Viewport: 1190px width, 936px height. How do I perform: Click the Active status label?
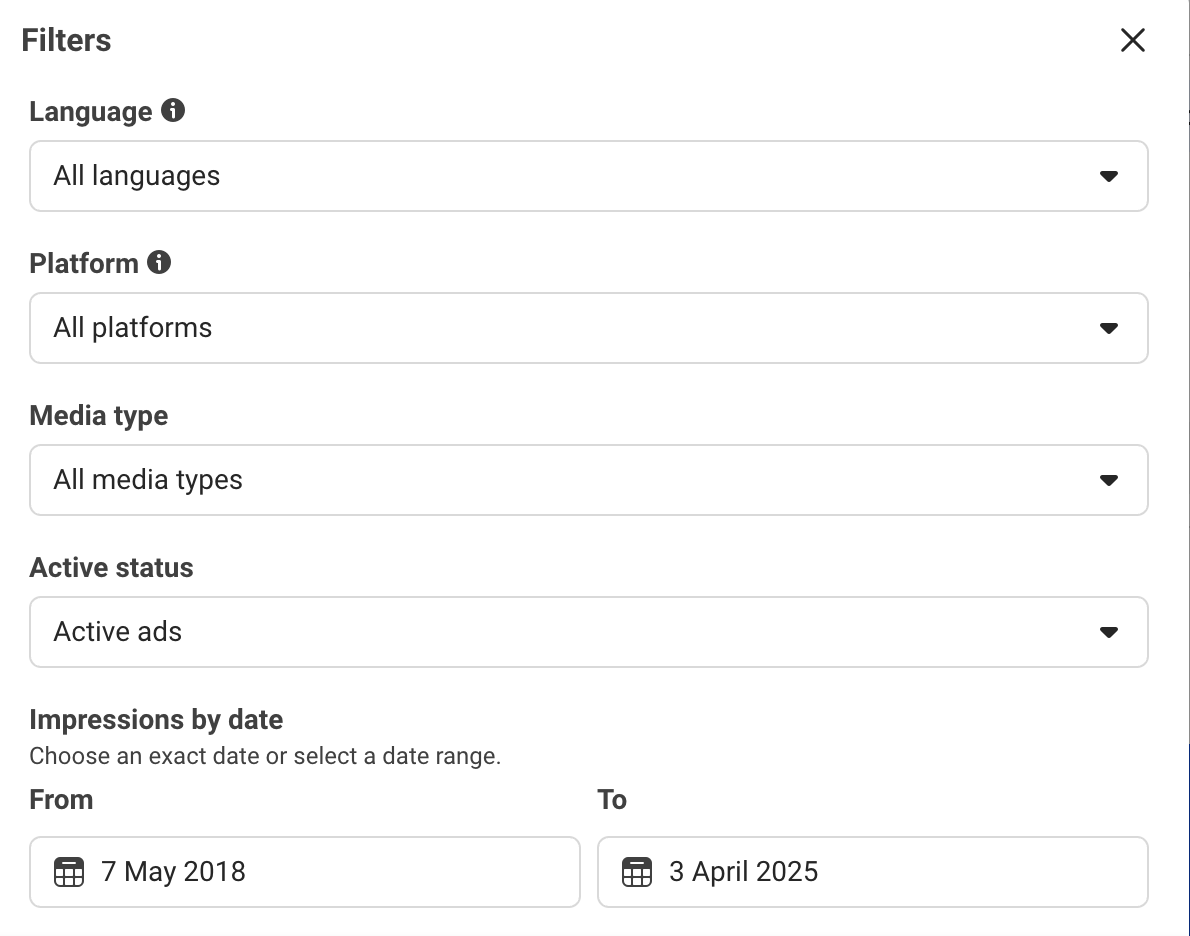coord(111,568)
